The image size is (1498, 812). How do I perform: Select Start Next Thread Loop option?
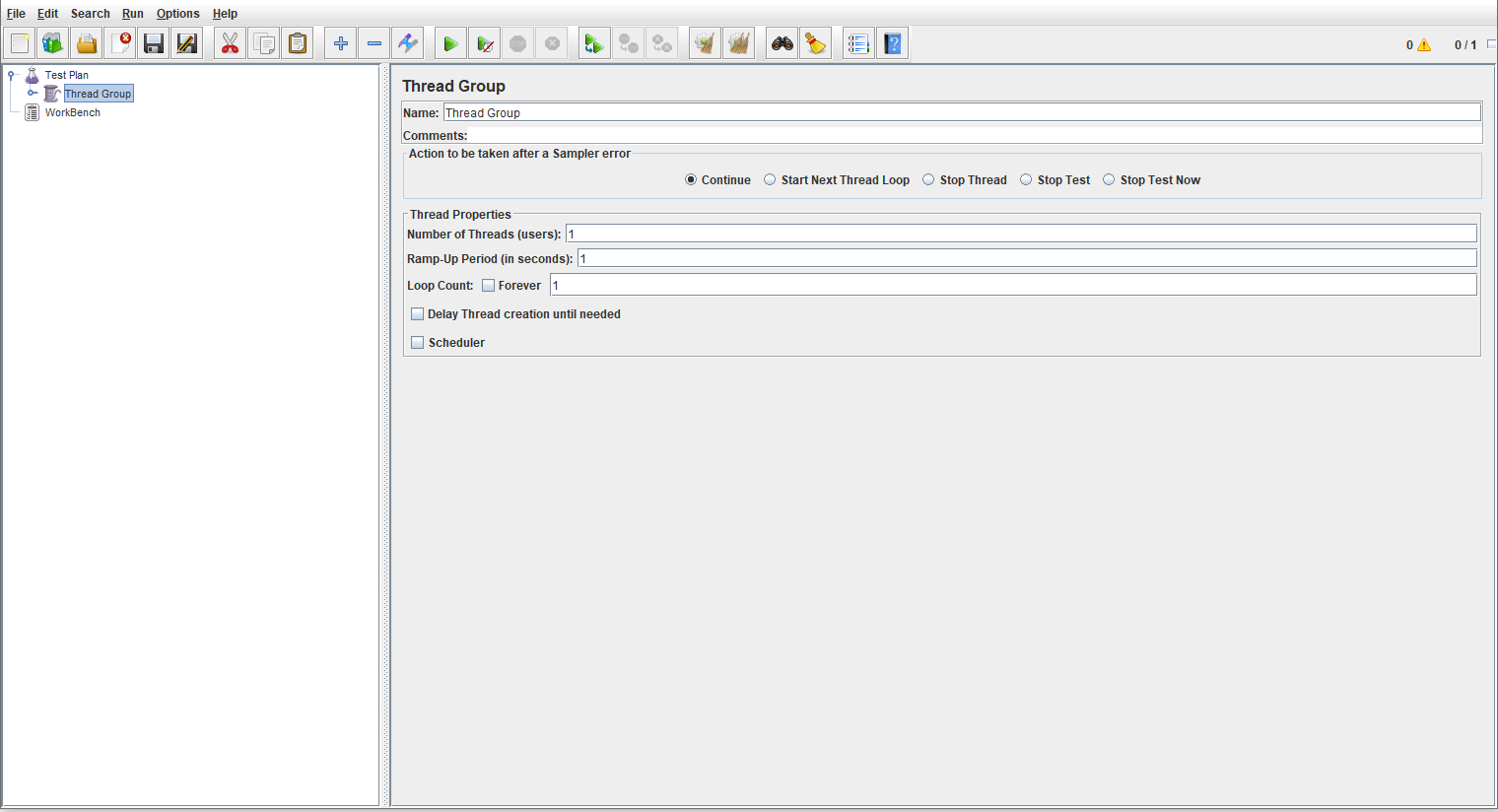[x=770, y=180]
